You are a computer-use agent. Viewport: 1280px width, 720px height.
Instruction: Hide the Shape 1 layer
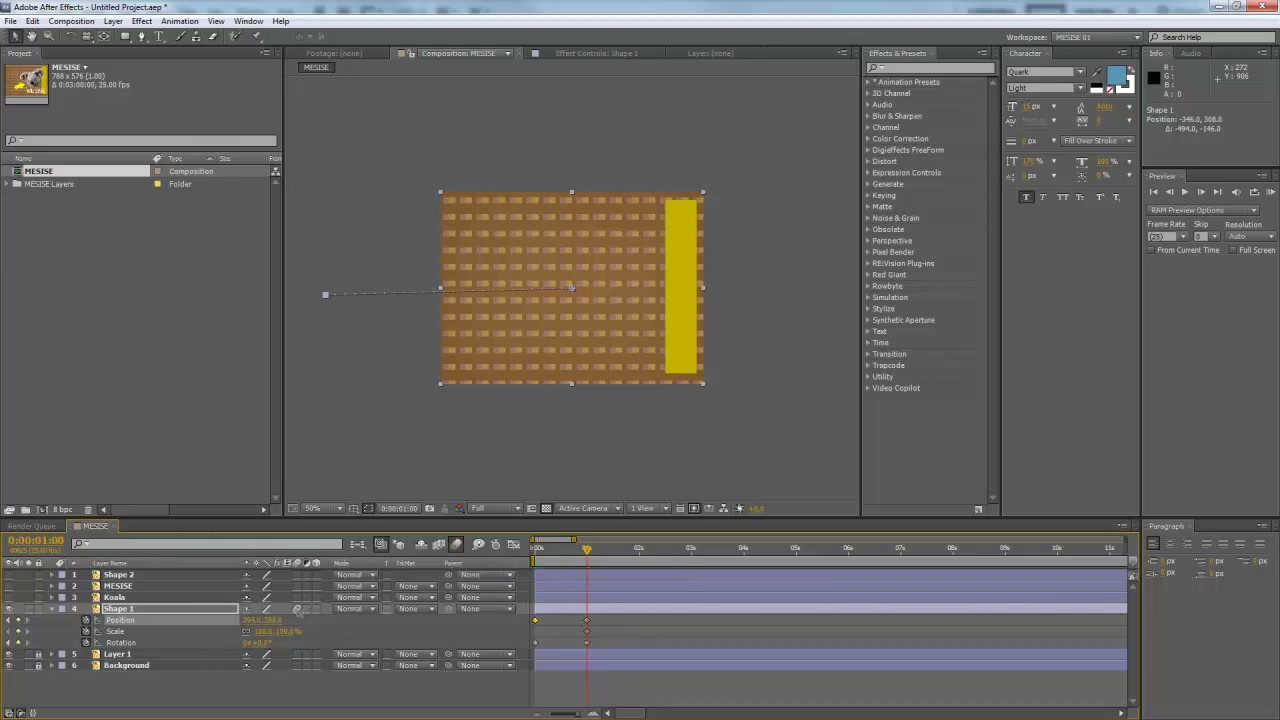pyautogui.click(x=9, y=609)
